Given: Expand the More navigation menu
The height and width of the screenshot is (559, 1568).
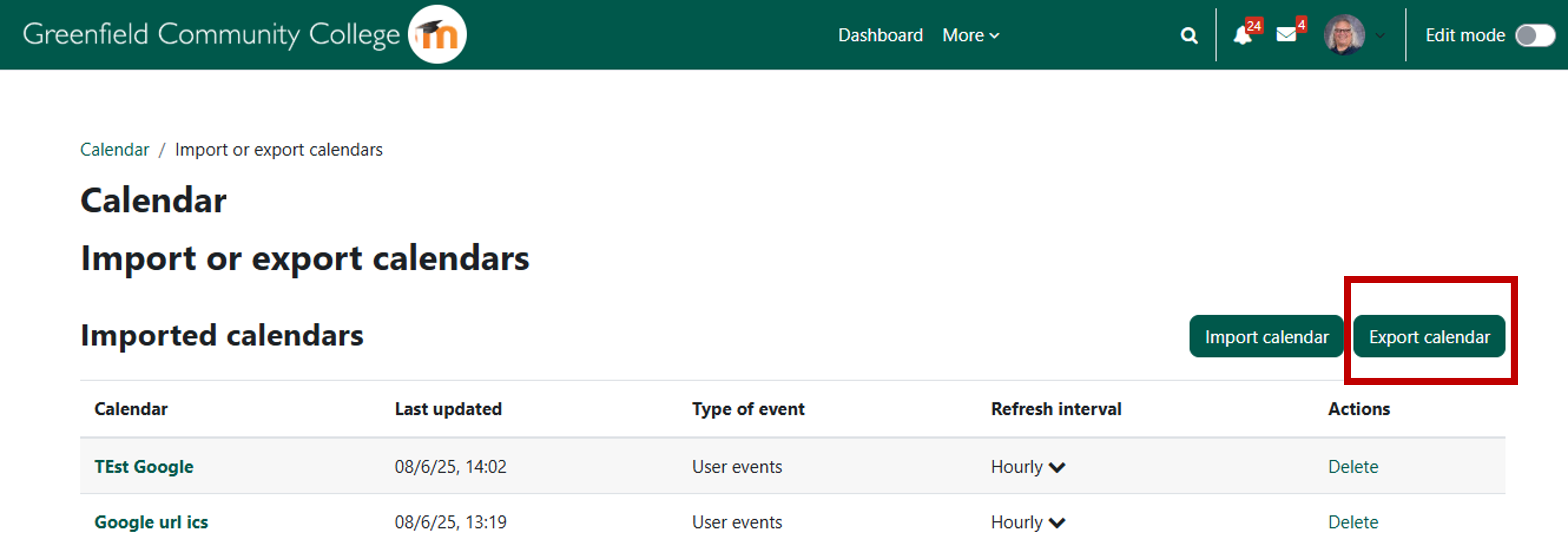Looking at the screenshot, I should pos(970,35).
